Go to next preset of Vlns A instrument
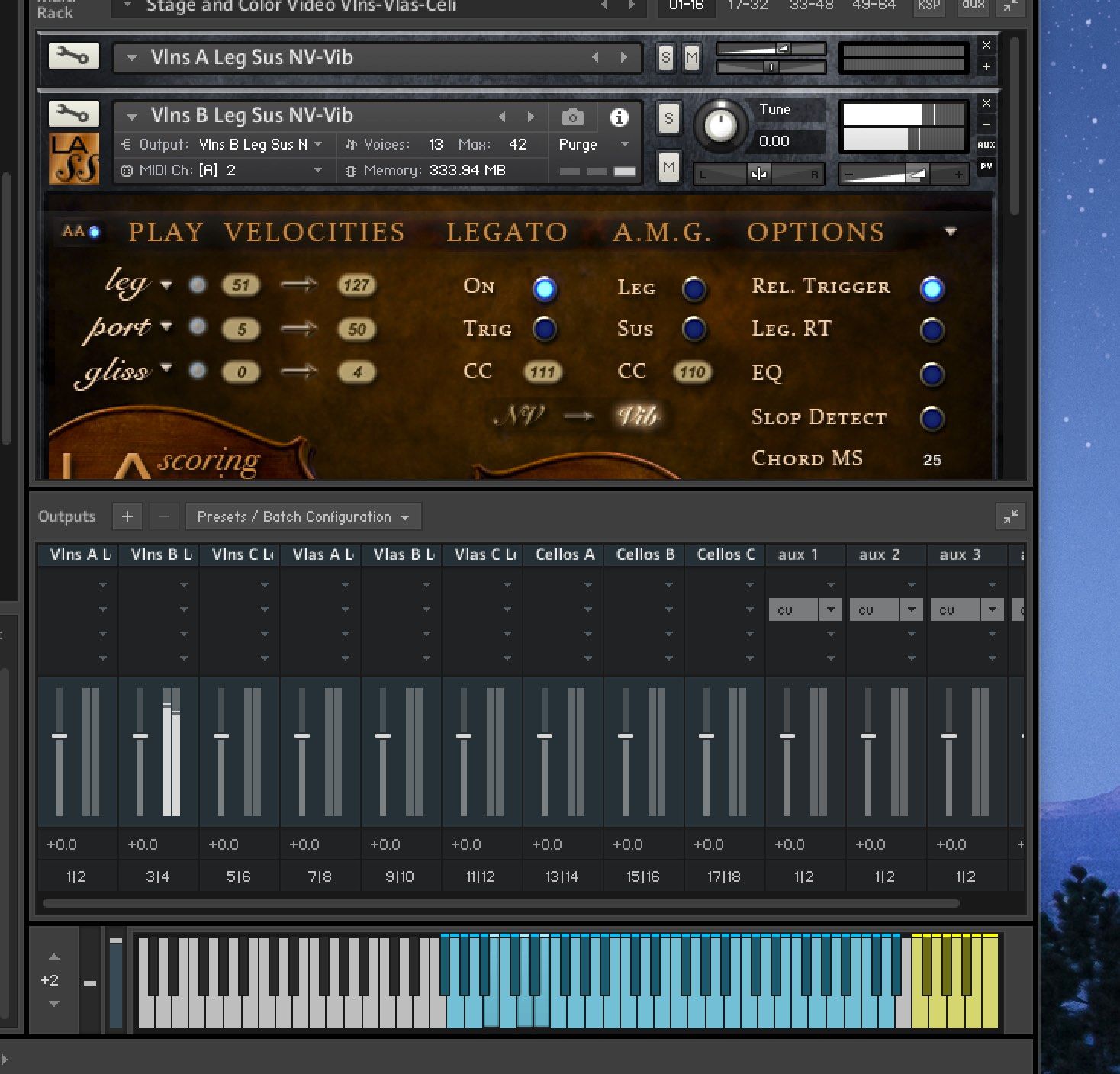The image size is (1120, 1074). click(624, 57)
